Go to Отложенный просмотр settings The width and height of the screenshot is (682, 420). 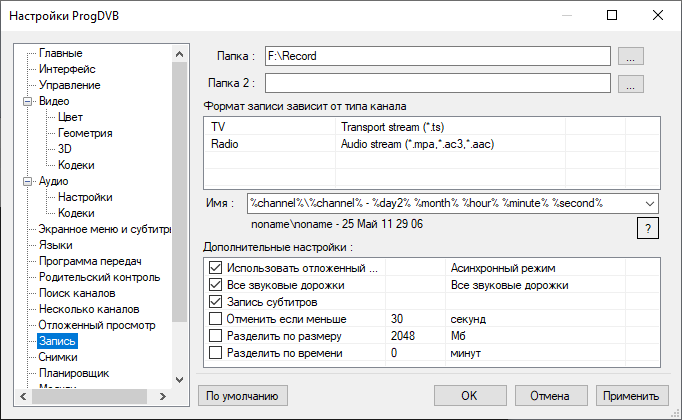coord(96,325)
